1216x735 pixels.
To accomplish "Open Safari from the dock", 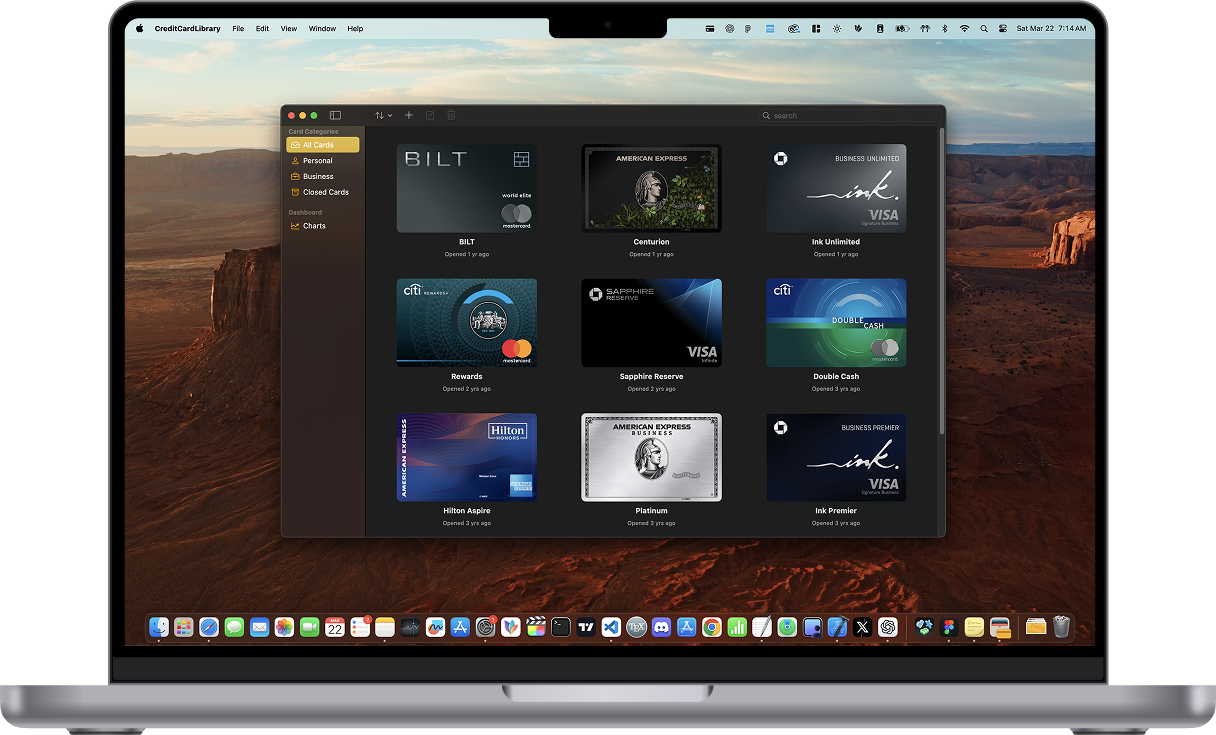I will coord(209,627).
